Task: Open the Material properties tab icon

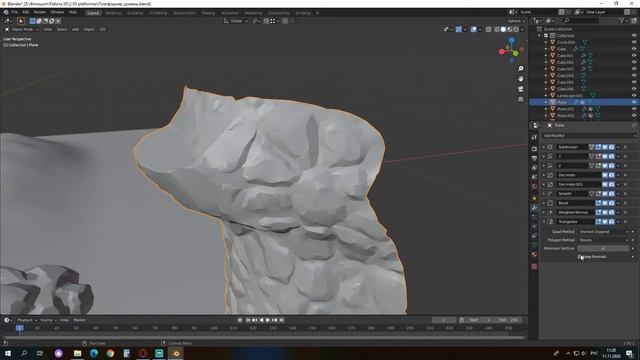Action: tap(534, 254)
